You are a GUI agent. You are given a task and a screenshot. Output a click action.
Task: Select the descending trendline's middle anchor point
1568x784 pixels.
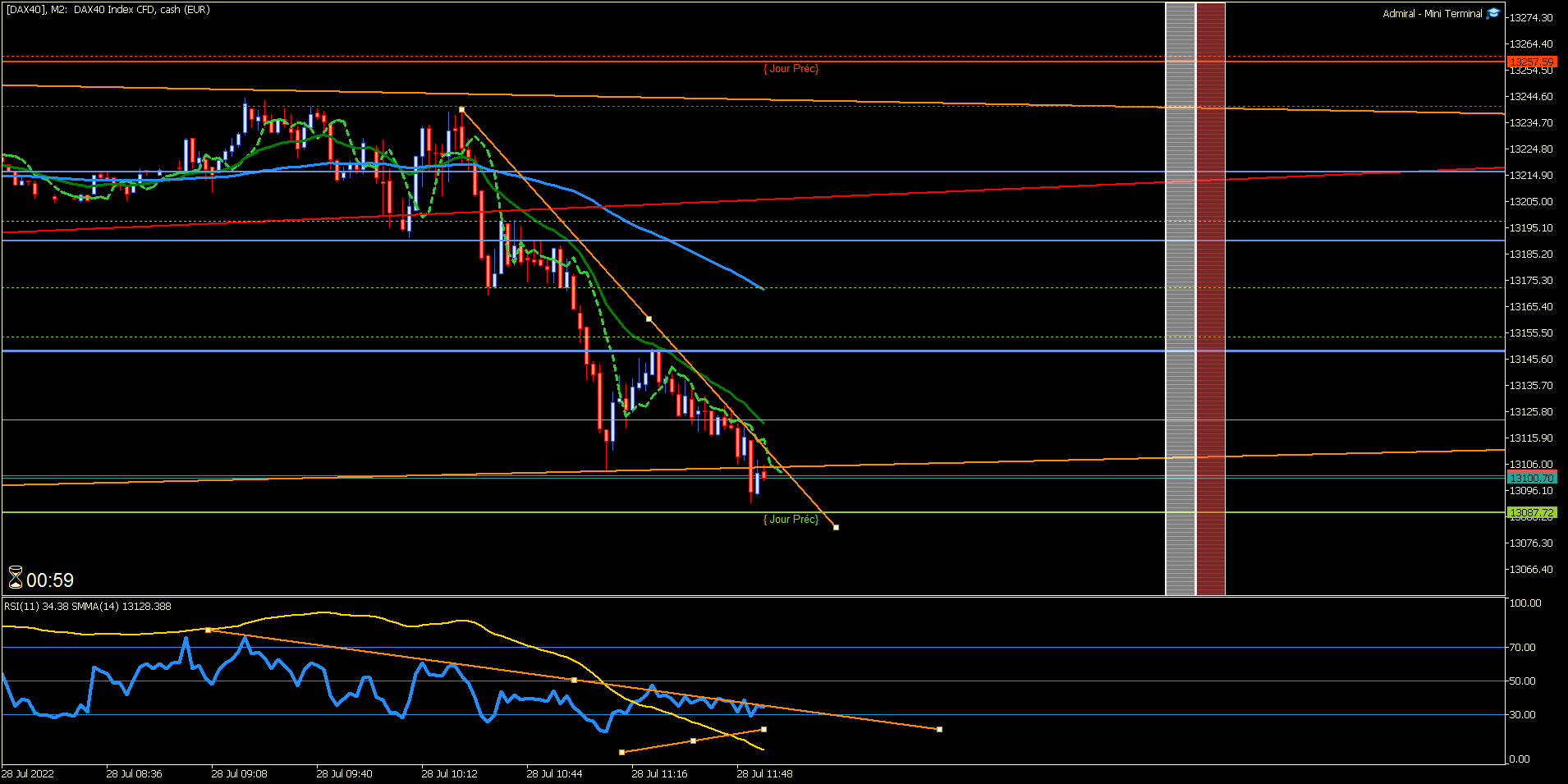click(x=649, y=319)
